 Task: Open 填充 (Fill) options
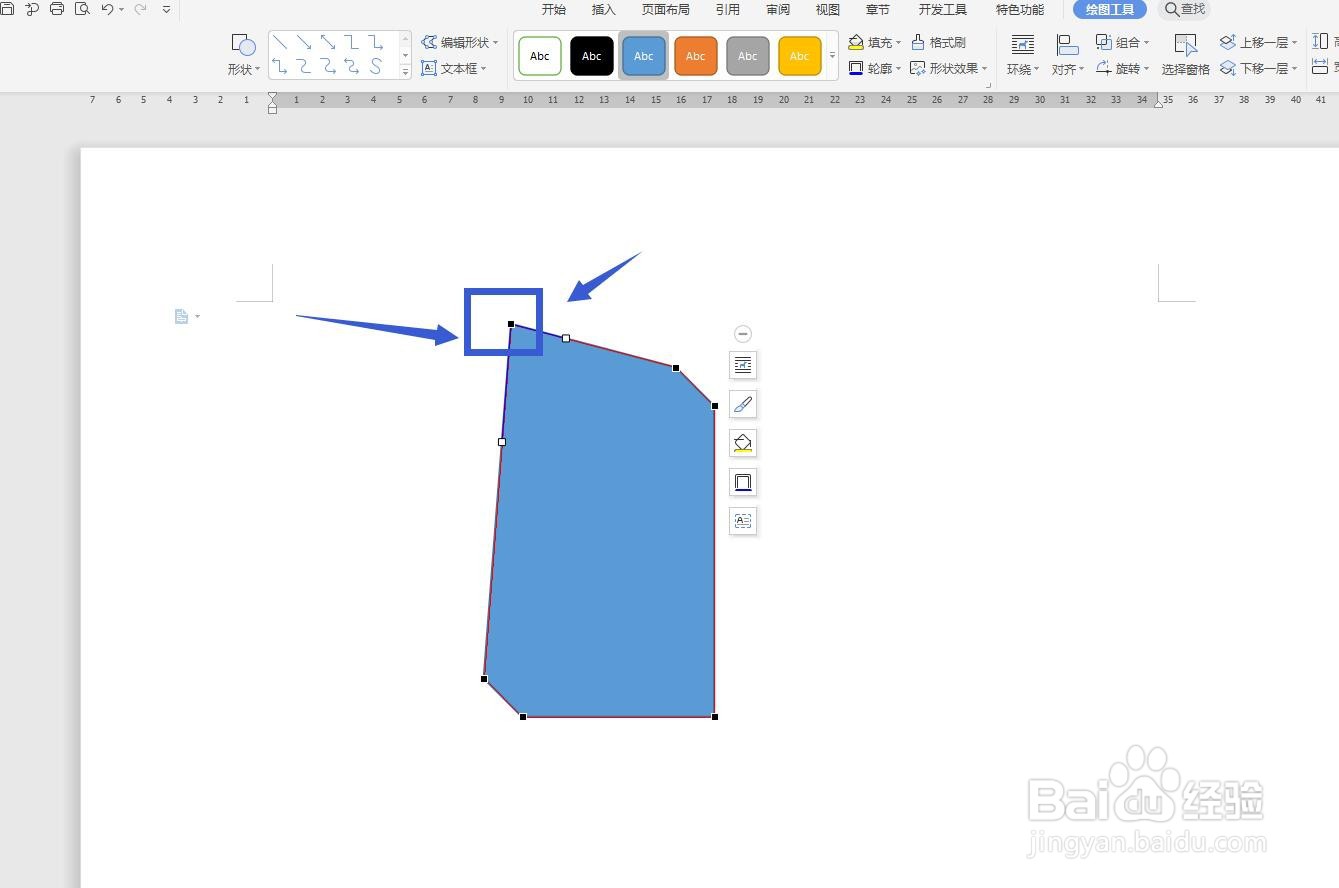click(x=874, y=42)
